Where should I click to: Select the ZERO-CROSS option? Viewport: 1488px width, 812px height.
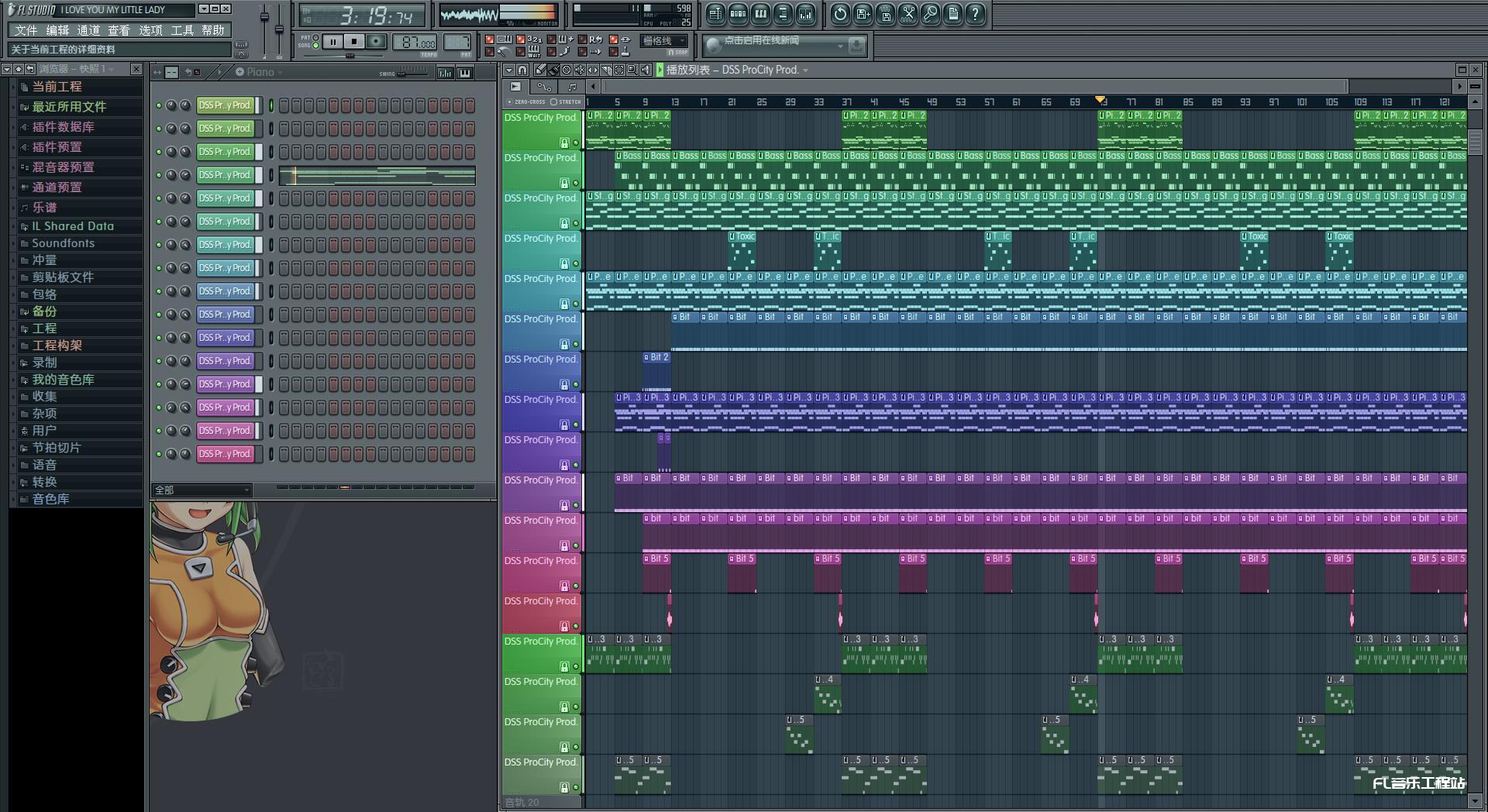[x=525, y=101]
